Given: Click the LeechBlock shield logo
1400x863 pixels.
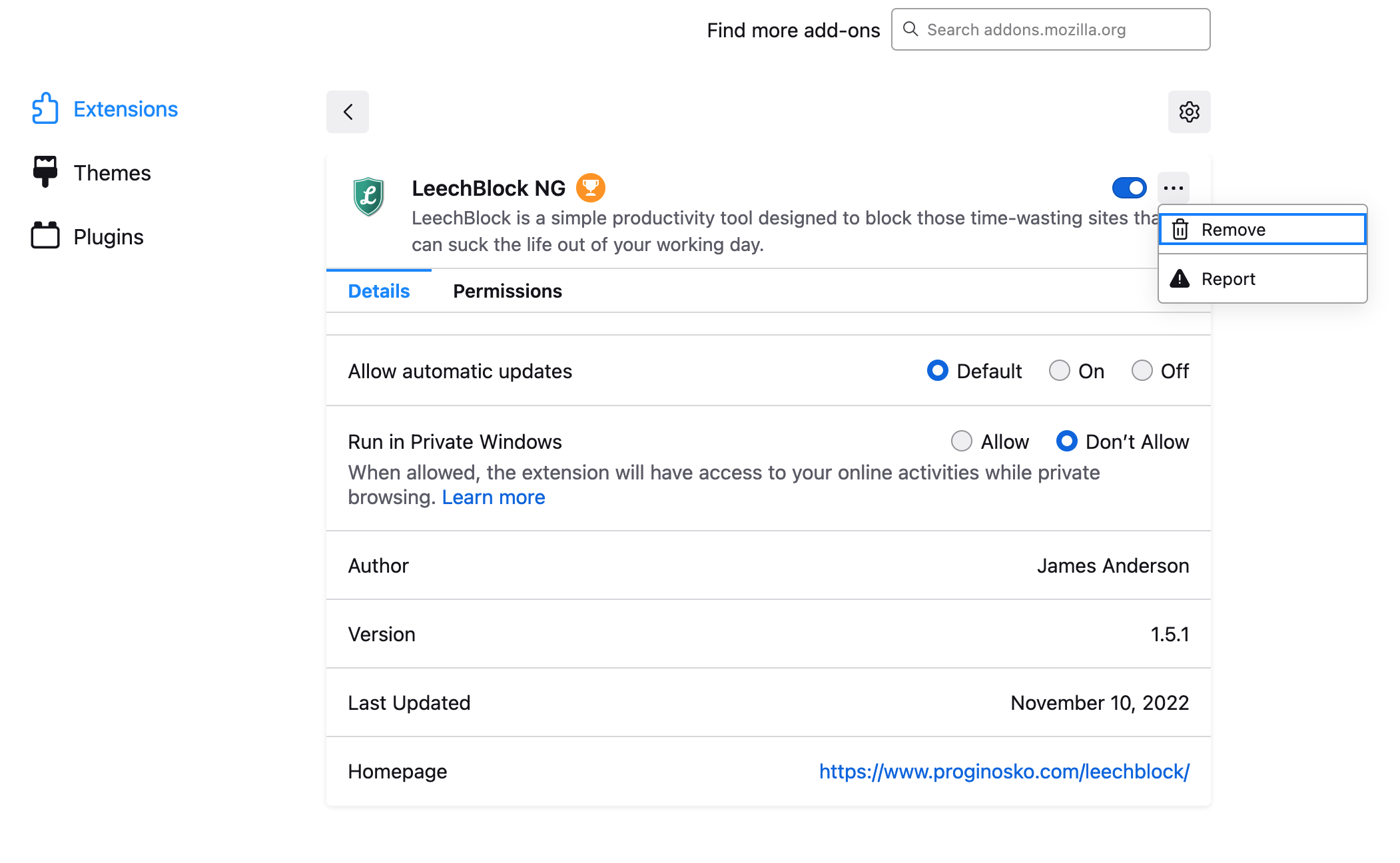Looking at the screenshot, I should 368,196.
